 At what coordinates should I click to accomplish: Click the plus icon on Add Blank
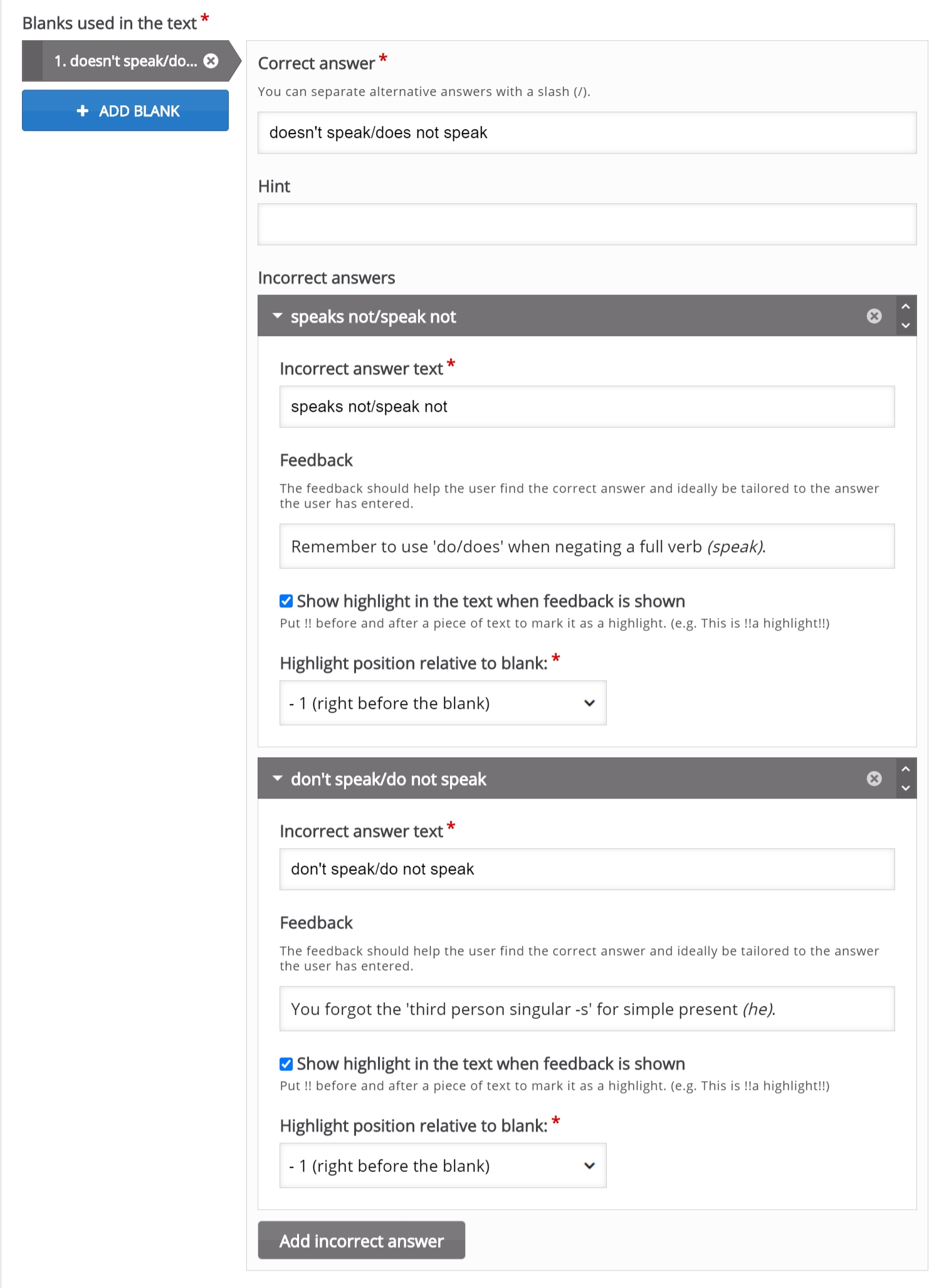(83, 111)
